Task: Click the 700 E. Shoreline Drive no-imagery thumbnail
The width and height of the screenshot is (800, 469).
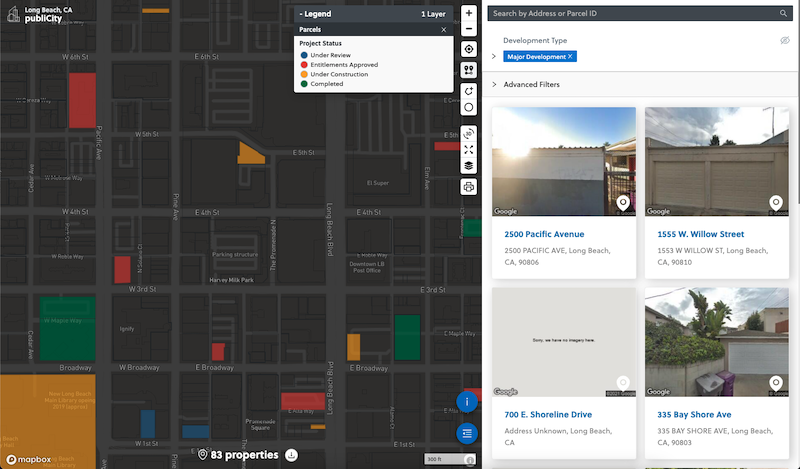Action: [564, 342]
